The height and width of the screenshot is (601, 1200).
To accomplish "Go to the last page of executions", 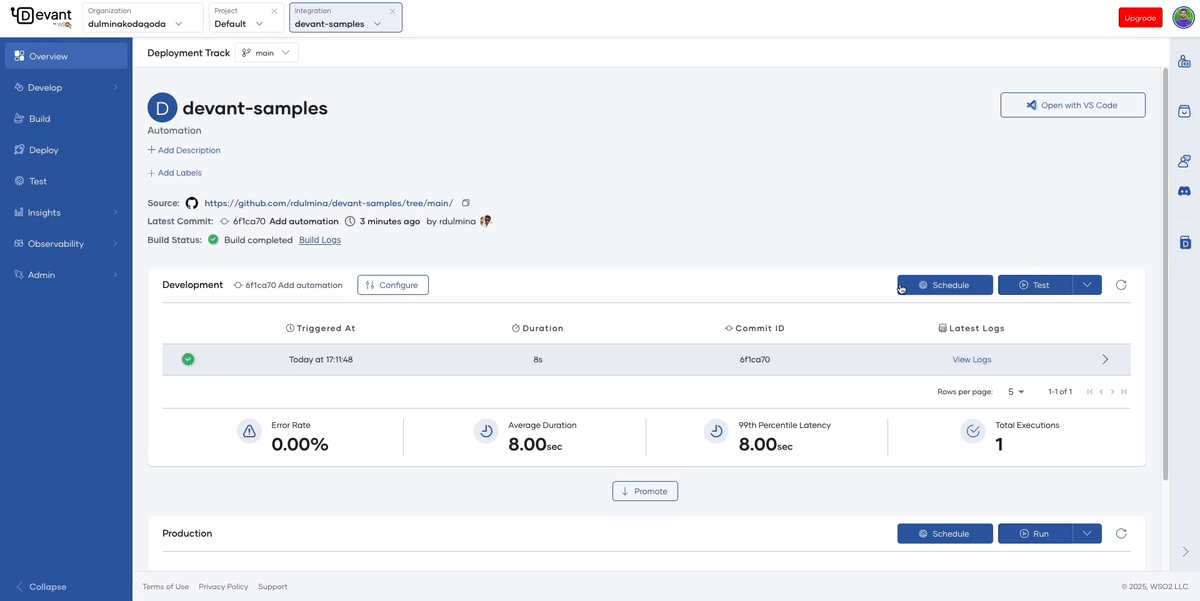I will click(x=1124, y=392).
